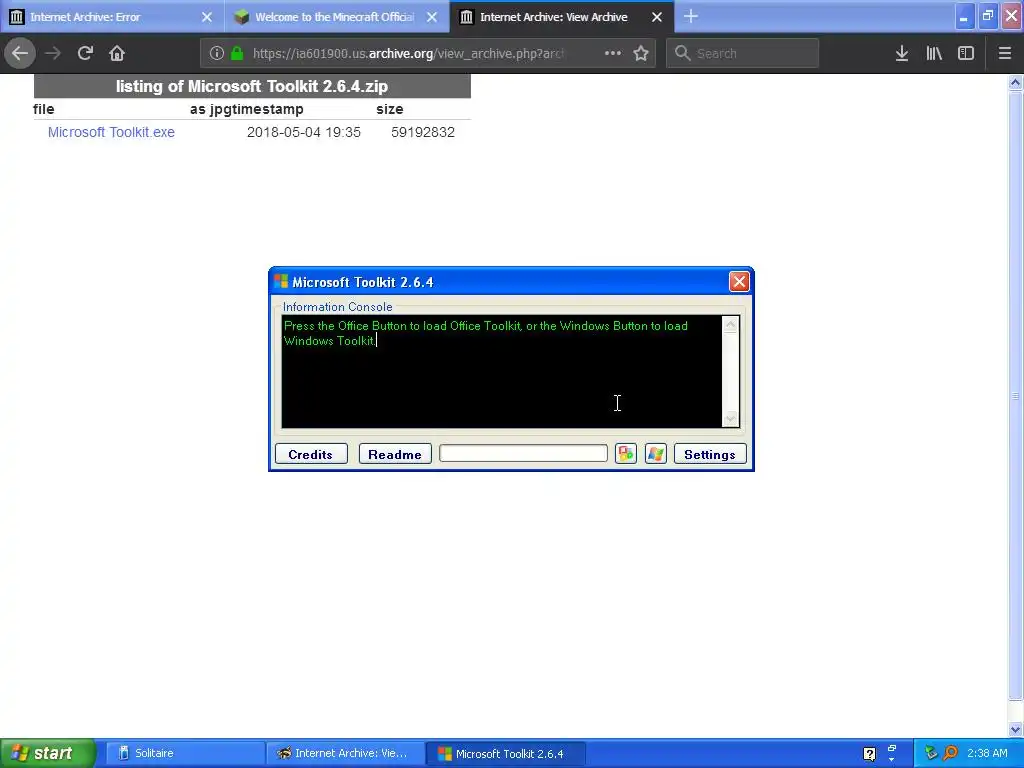The width and height of the screenshot is (1024, 768).
Task: Click the archive.org URL address field
Action: (408, 54)
